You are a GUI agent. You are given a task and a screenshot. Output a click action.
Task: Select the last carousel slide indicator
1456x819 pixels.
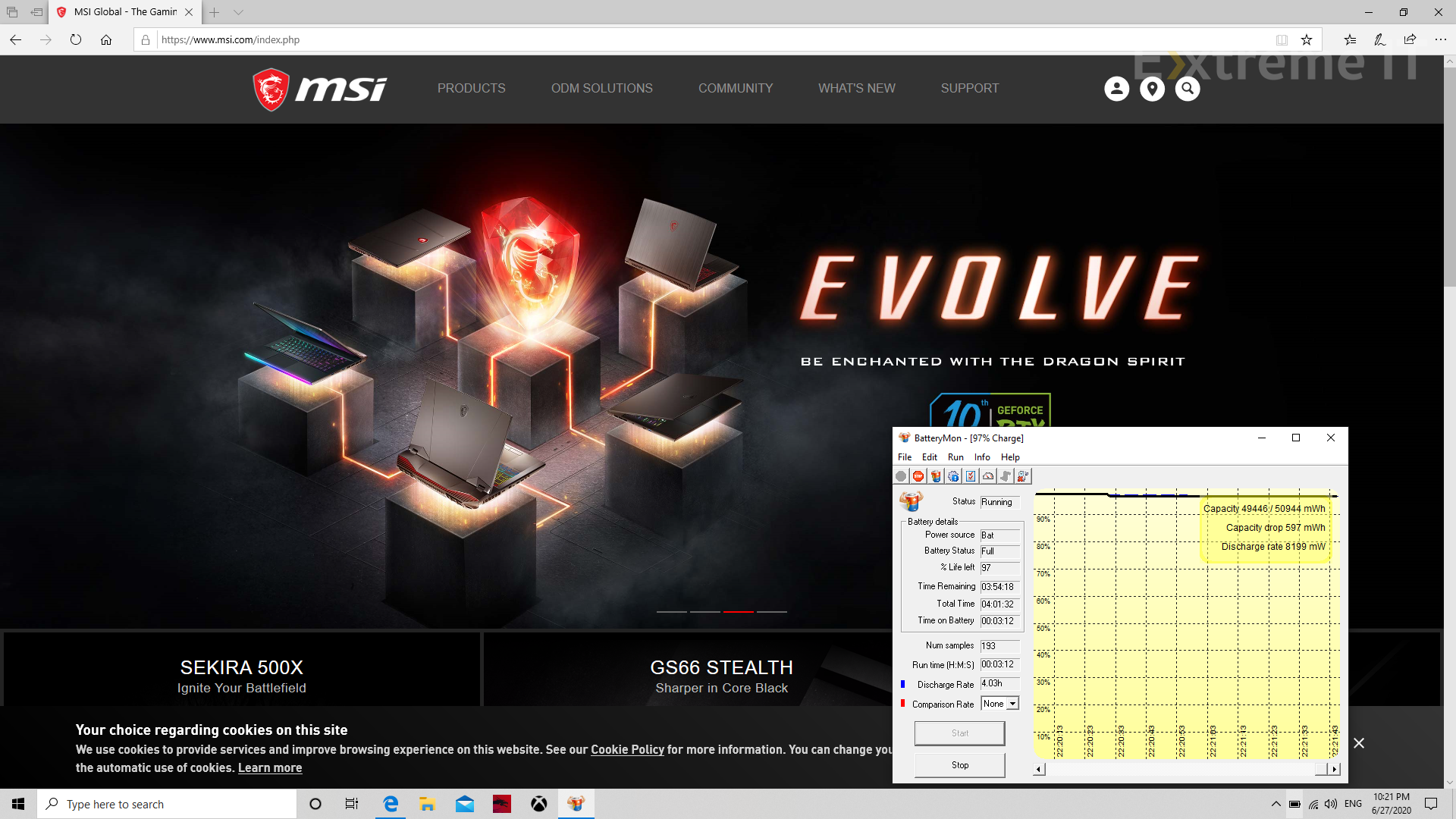click(771, 611)
